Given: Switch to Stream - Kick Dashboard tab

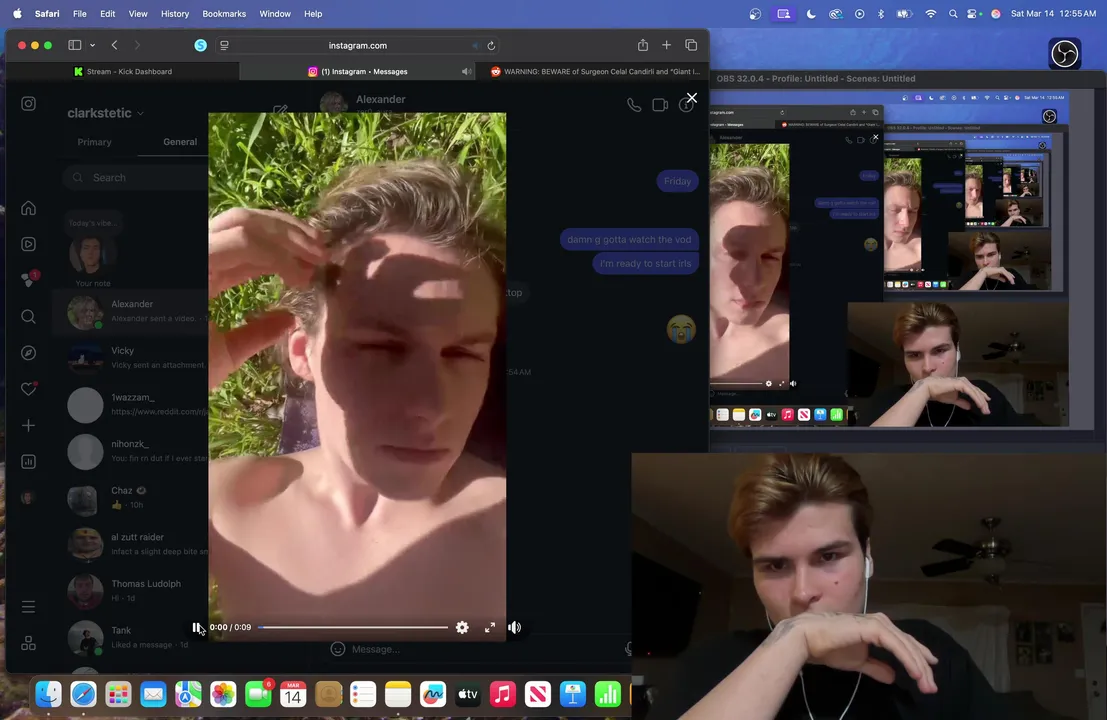Looking at the screenshot, I should [123, 71].
